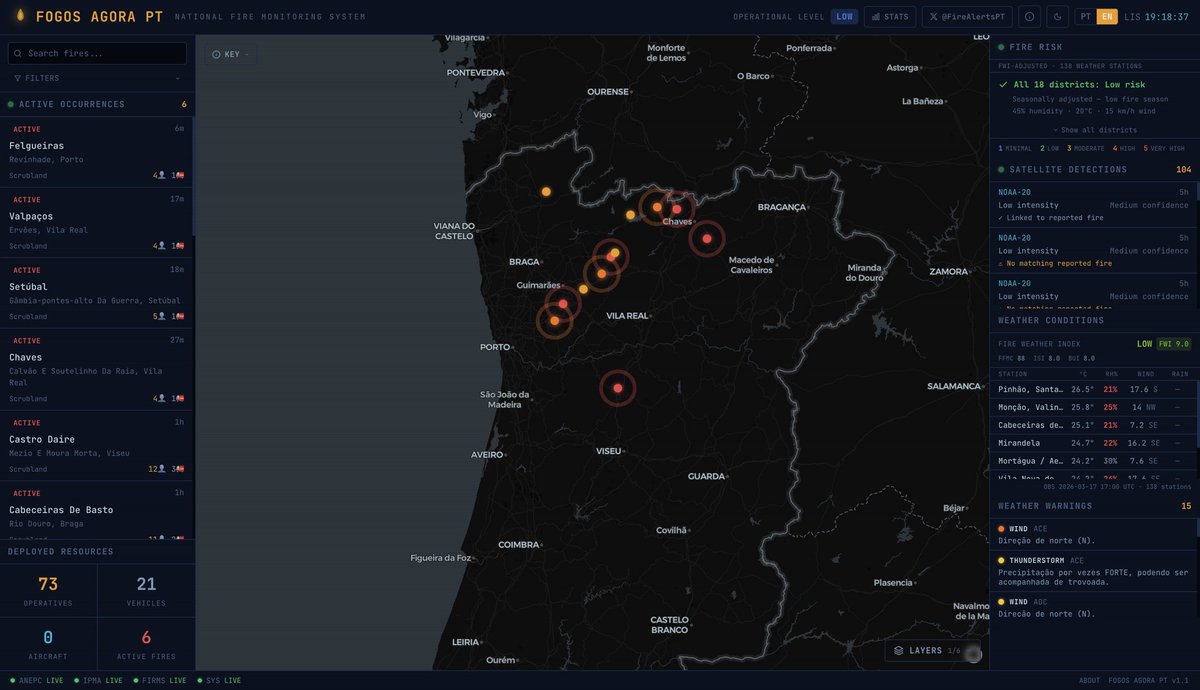This screenshot has width=1200, height=690.
Task: Expand Show all districts
Action: click(1095, 130)
